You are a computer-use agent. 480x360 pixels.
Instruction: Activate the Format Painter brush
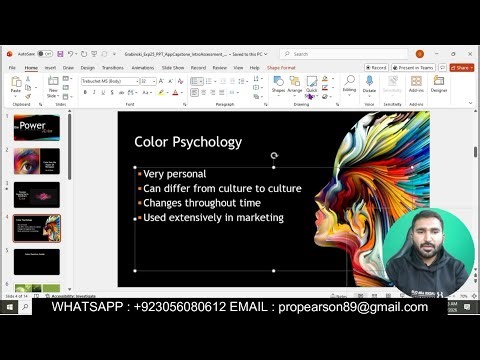(28, 96)
